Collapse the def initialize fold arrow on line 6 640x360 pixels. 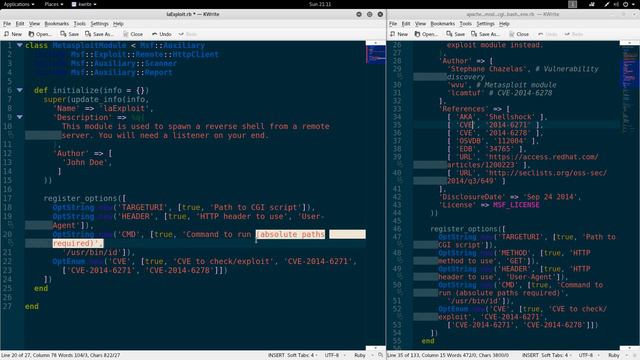20,90
